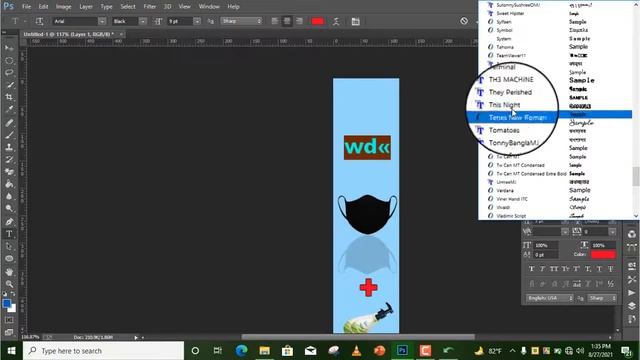Image resolution: width=640 pixels, height=360 pixels.
Task: Switch to Photoshop in the taskbar
Action: coord(402,351)
